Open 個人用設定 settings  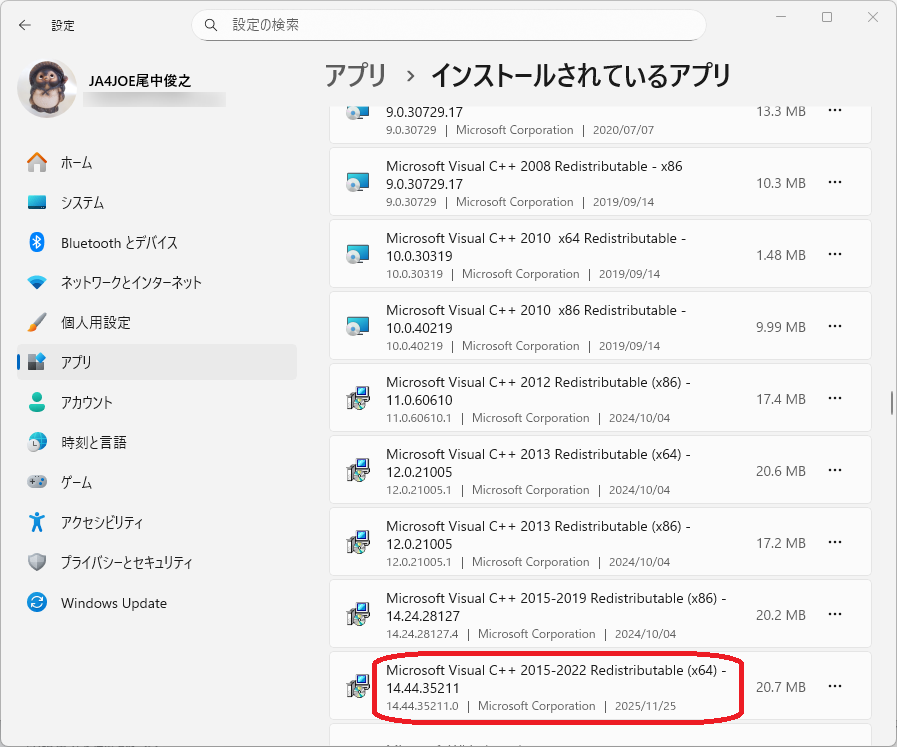click(157, 323)
